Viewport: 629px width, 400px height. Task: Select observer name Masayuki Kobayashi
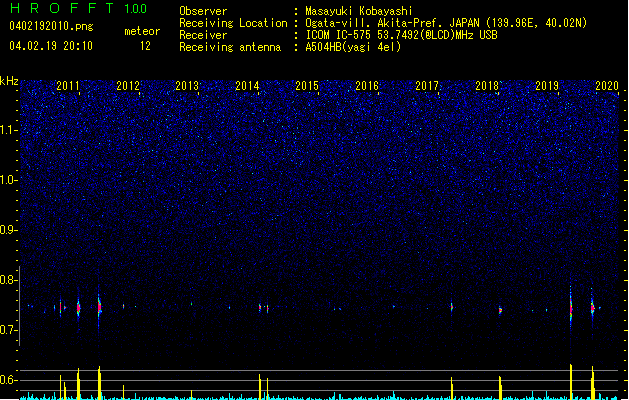pos(359,11)
